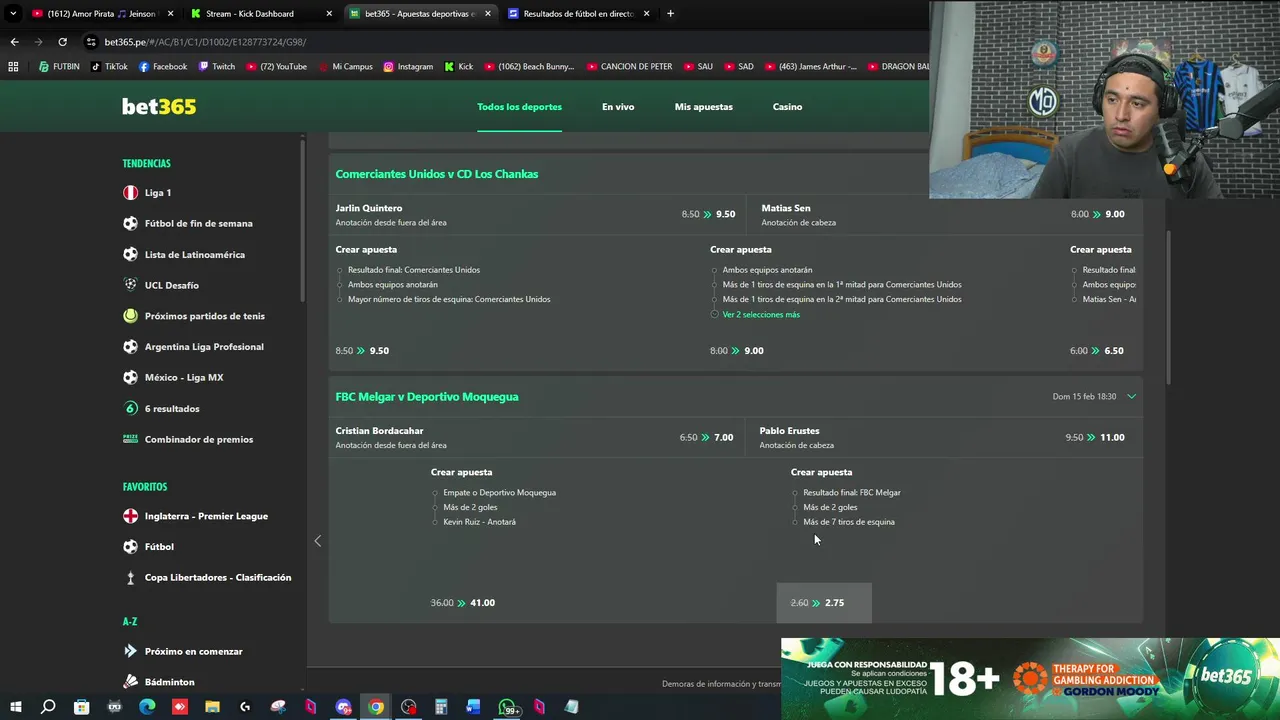The image size is (1280, 720).
Task: Open the Chrome apps grid icon
Action: coord(13,67)
